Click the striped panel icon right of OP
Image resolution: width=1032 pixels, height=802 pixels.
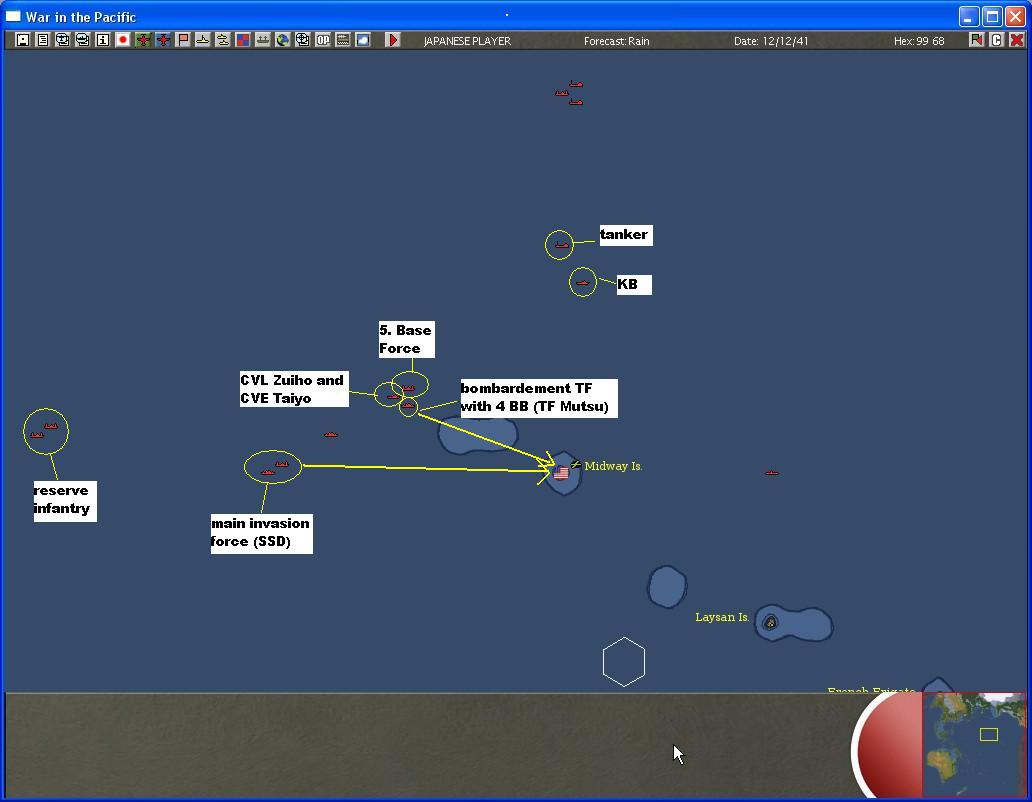[343, 40]
